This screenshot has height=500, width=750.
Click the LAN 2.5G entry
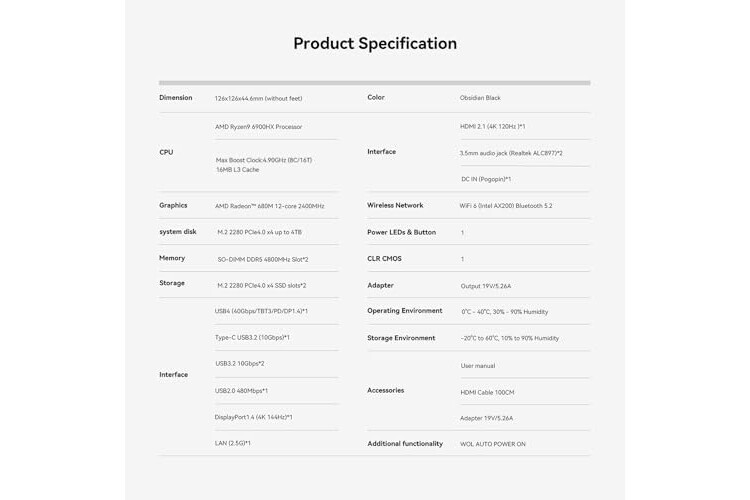pos(232,443)
